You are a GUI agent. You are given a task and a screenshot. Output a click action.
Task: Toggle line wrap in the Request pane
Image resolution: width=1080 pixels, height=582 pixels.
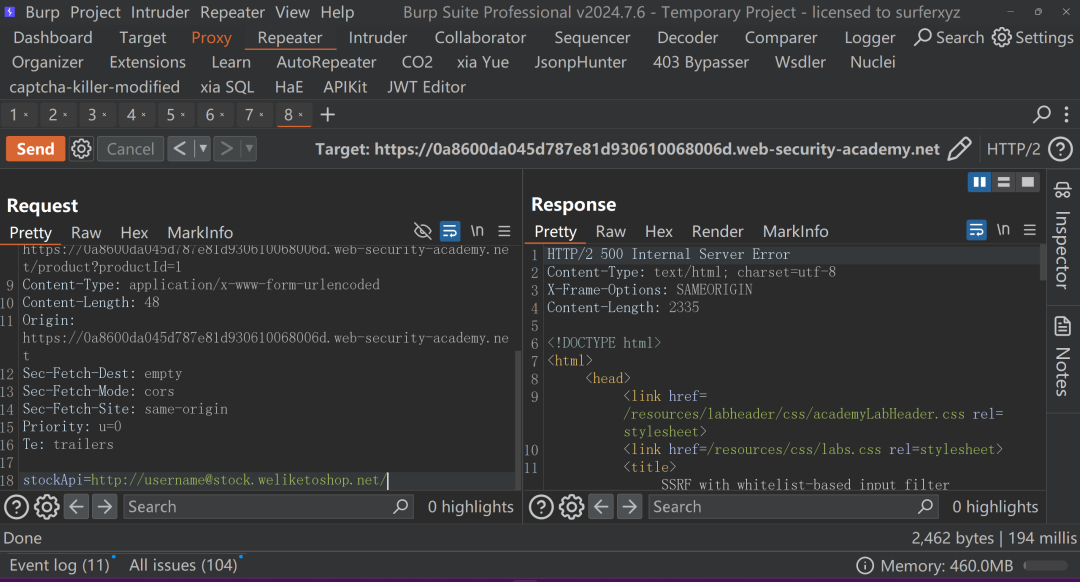coord(450,231)
